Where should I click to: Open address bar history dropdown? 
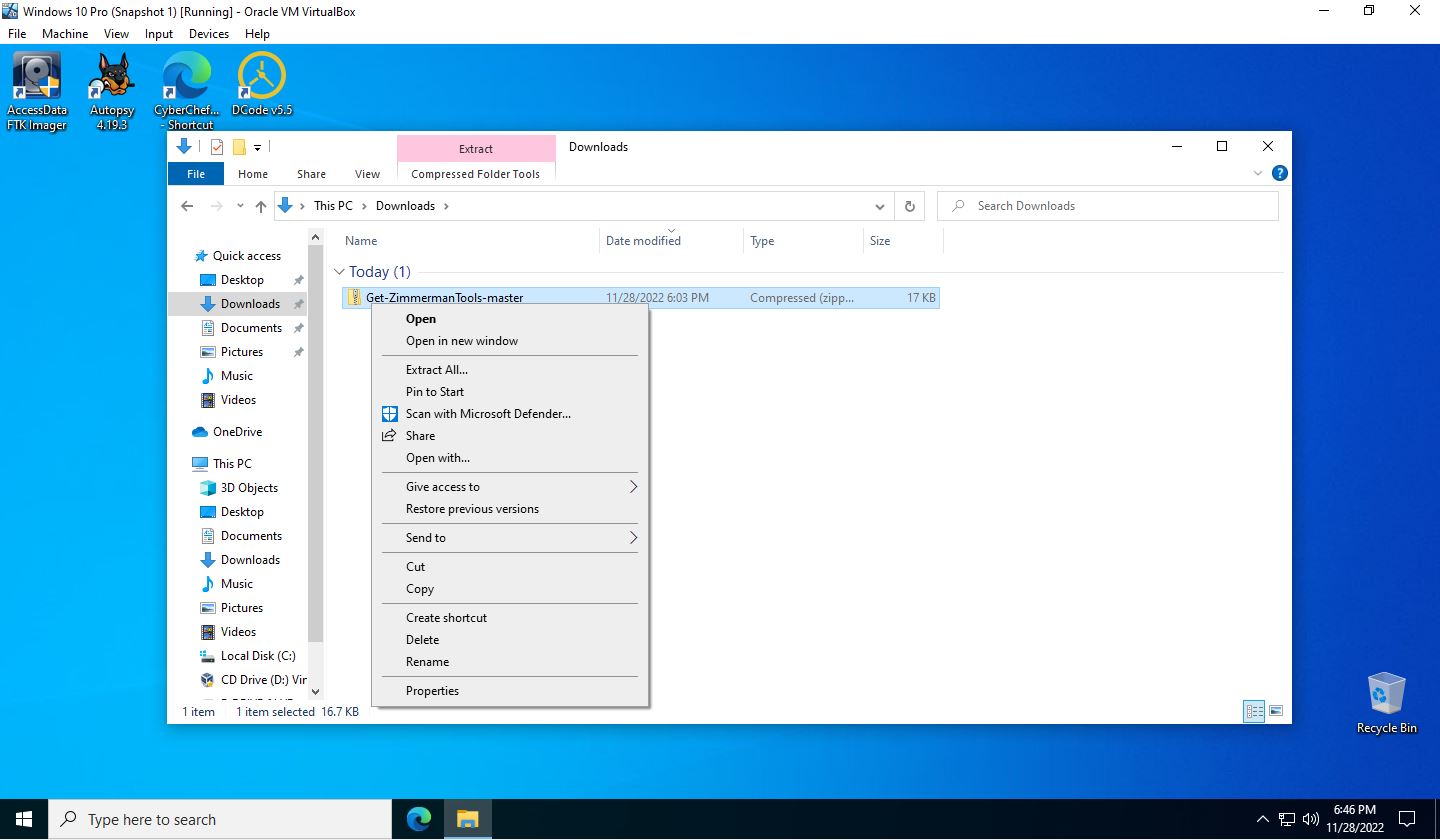point(880,206)
